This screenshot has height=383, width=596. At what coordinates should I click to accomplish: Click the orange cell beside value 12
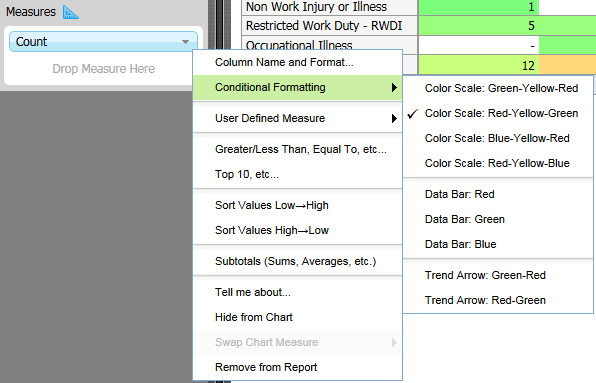(567, 65)
